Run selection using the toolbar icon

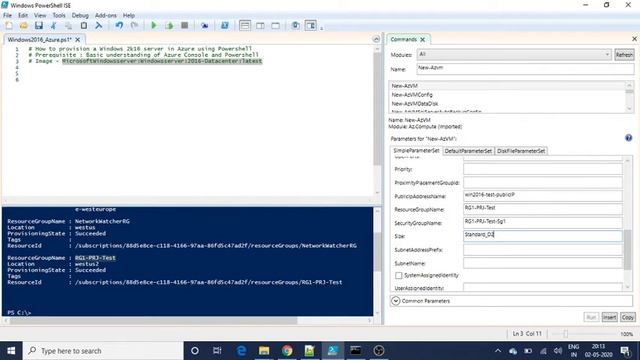(169, 26)
